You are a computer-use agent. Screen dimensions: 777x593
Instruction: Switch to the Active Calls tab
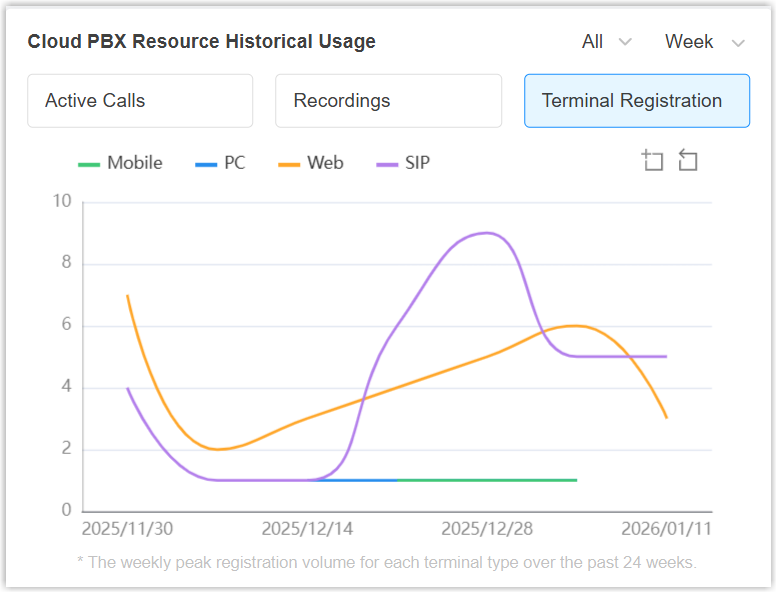(140, 101)
